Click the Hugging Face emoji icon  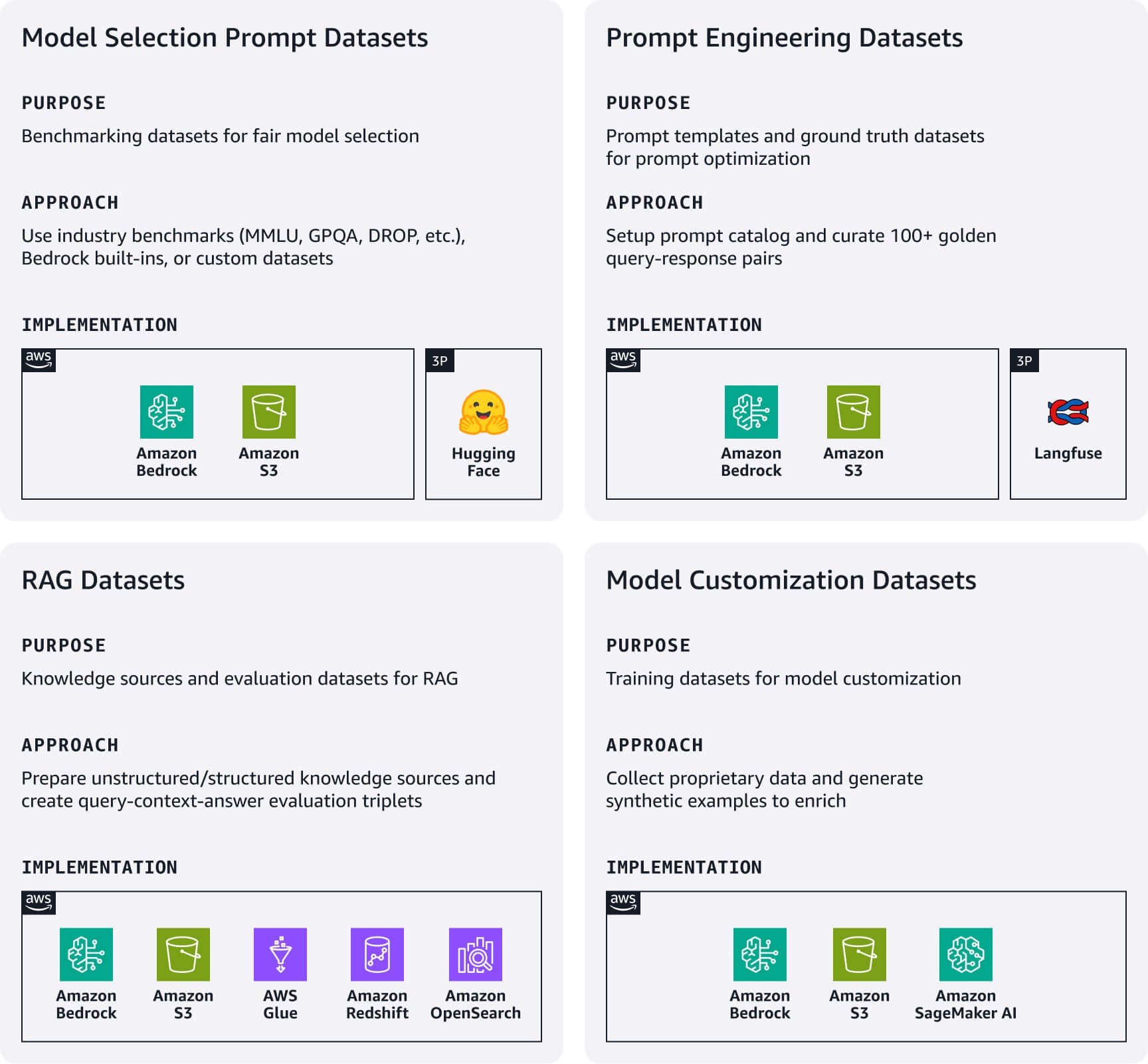click(483, 412)
